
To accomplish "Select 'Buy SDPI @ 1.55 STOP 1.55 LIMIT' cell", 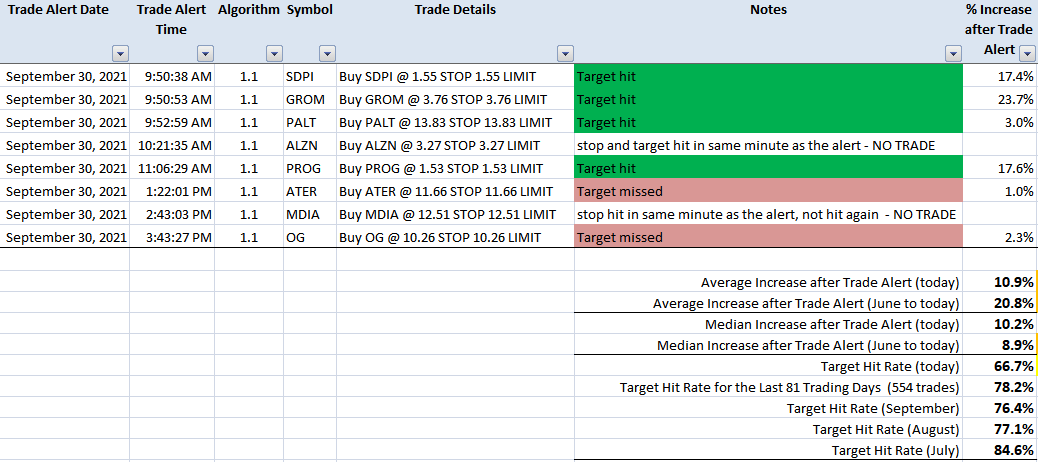I will pos(455,76).
